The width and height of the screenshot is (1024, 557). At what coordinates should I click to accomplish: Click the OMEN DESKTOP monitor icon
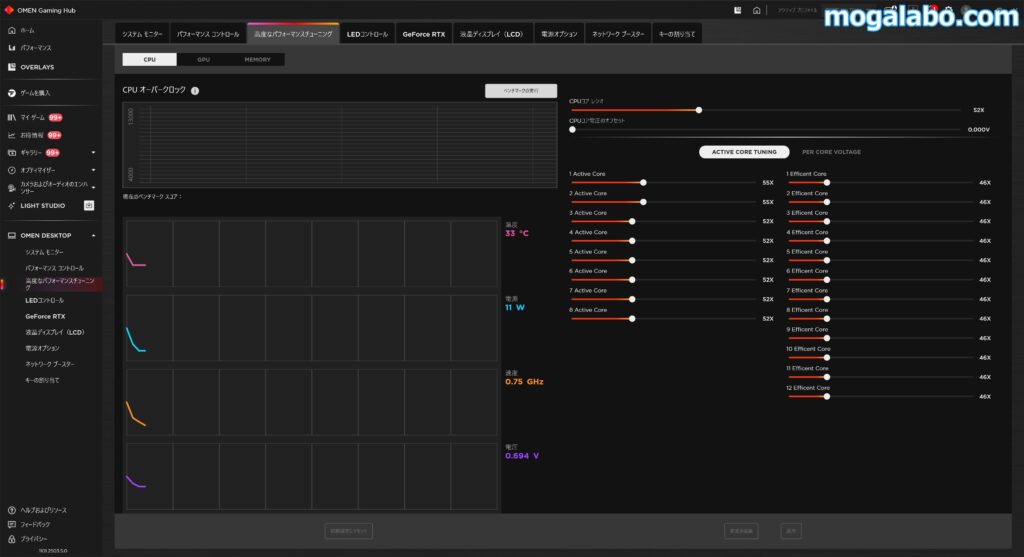12,235
